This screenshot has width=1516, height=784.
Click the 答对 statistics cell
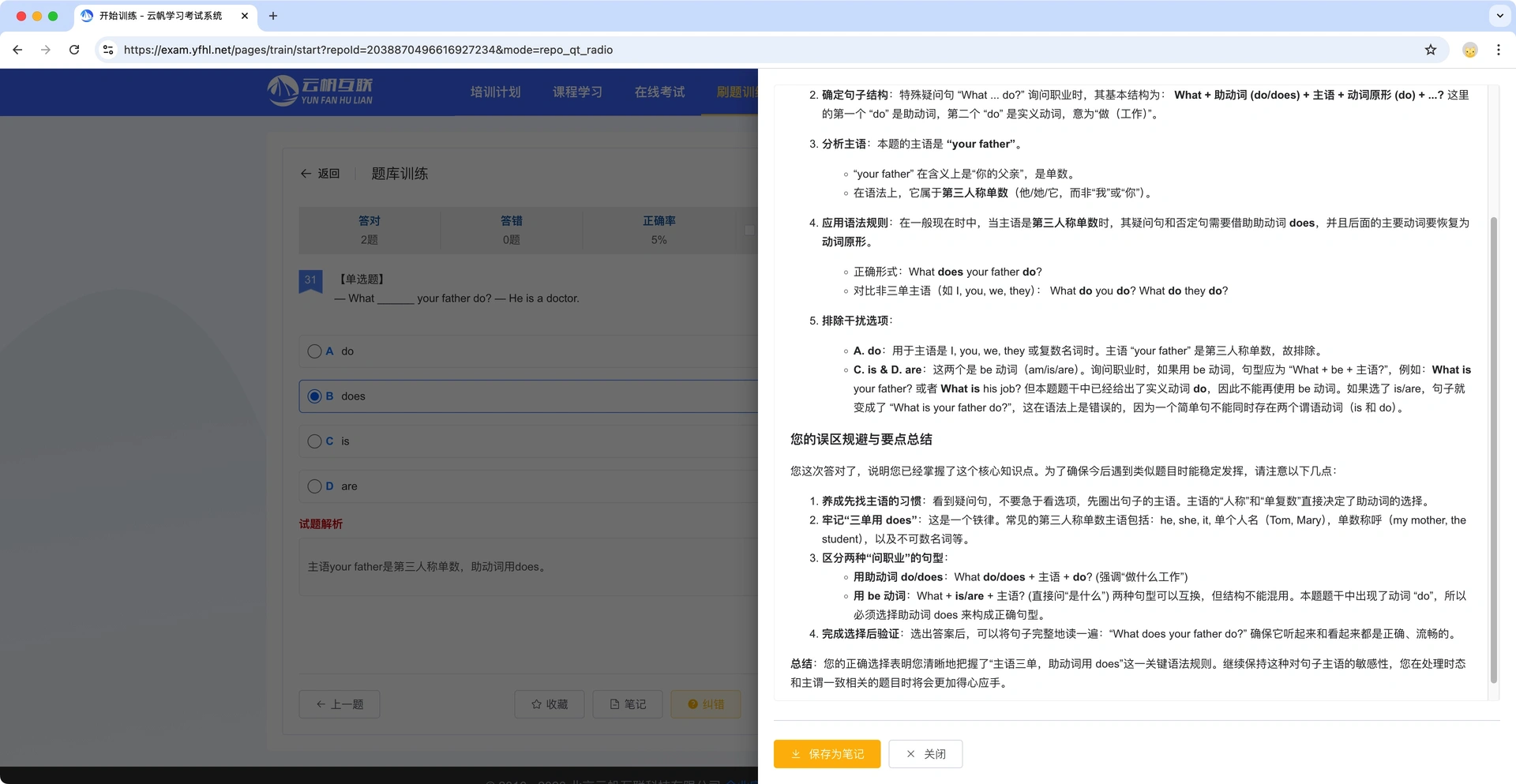(370, 230)
